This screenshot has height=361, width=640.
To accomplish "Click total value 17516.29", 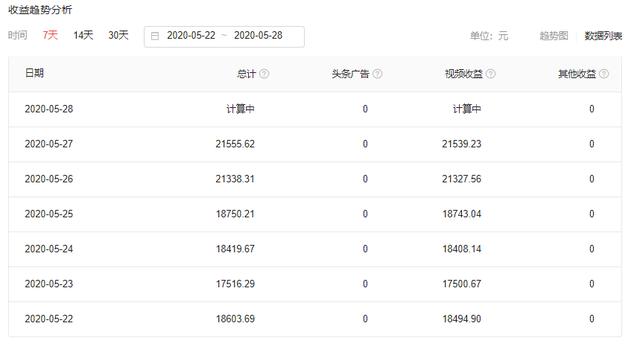I will click(x=235, y=284).
